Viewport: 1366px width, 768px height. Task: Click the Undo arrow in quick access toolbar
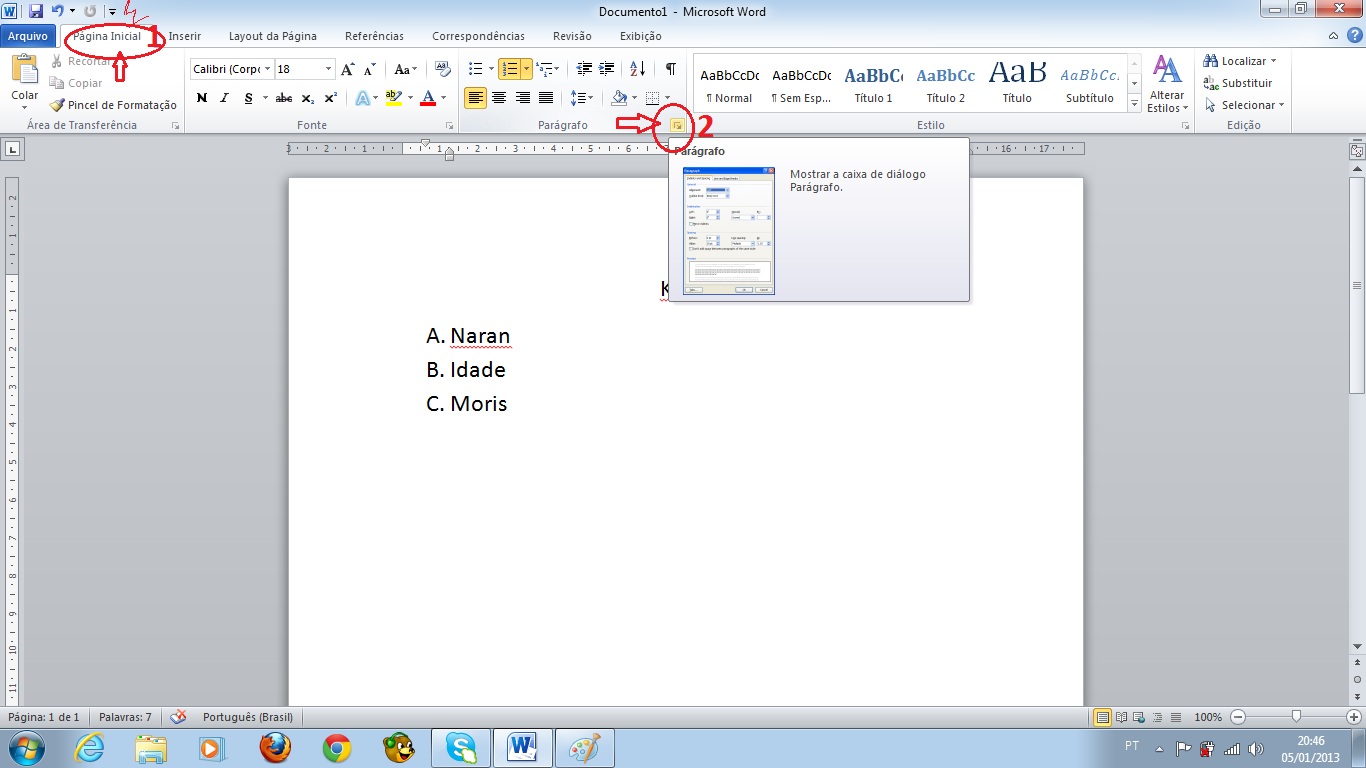58,11
